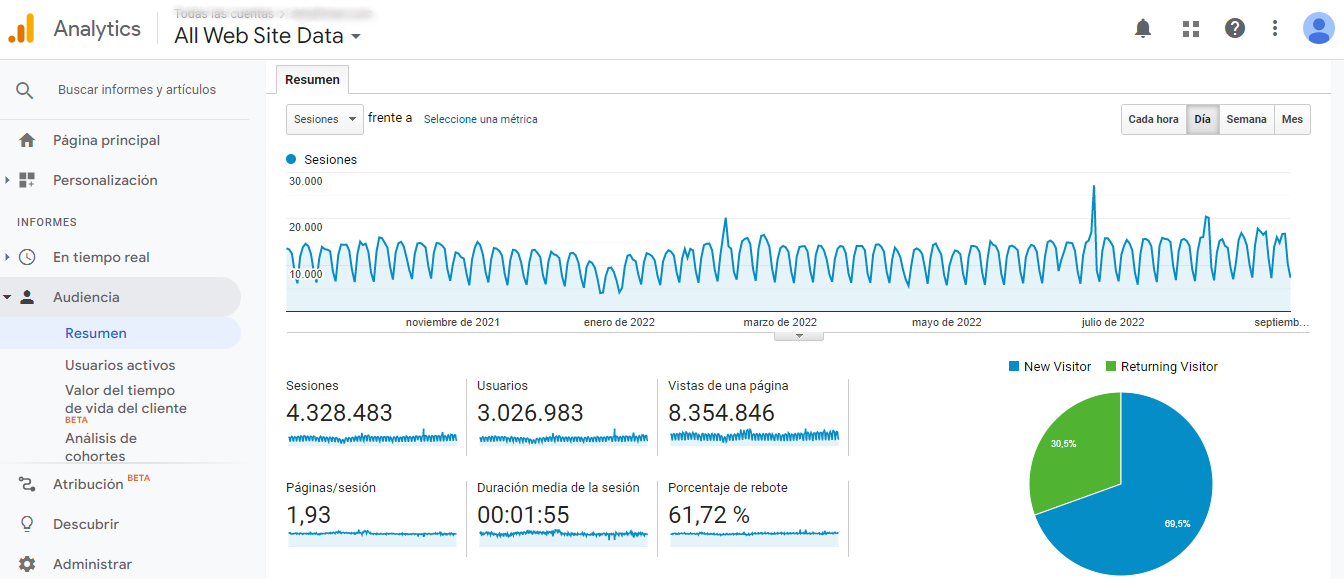The image size is (1344, 579).
Task: Click the Descubrir lightbulb icon
Action: coord(27,524)
